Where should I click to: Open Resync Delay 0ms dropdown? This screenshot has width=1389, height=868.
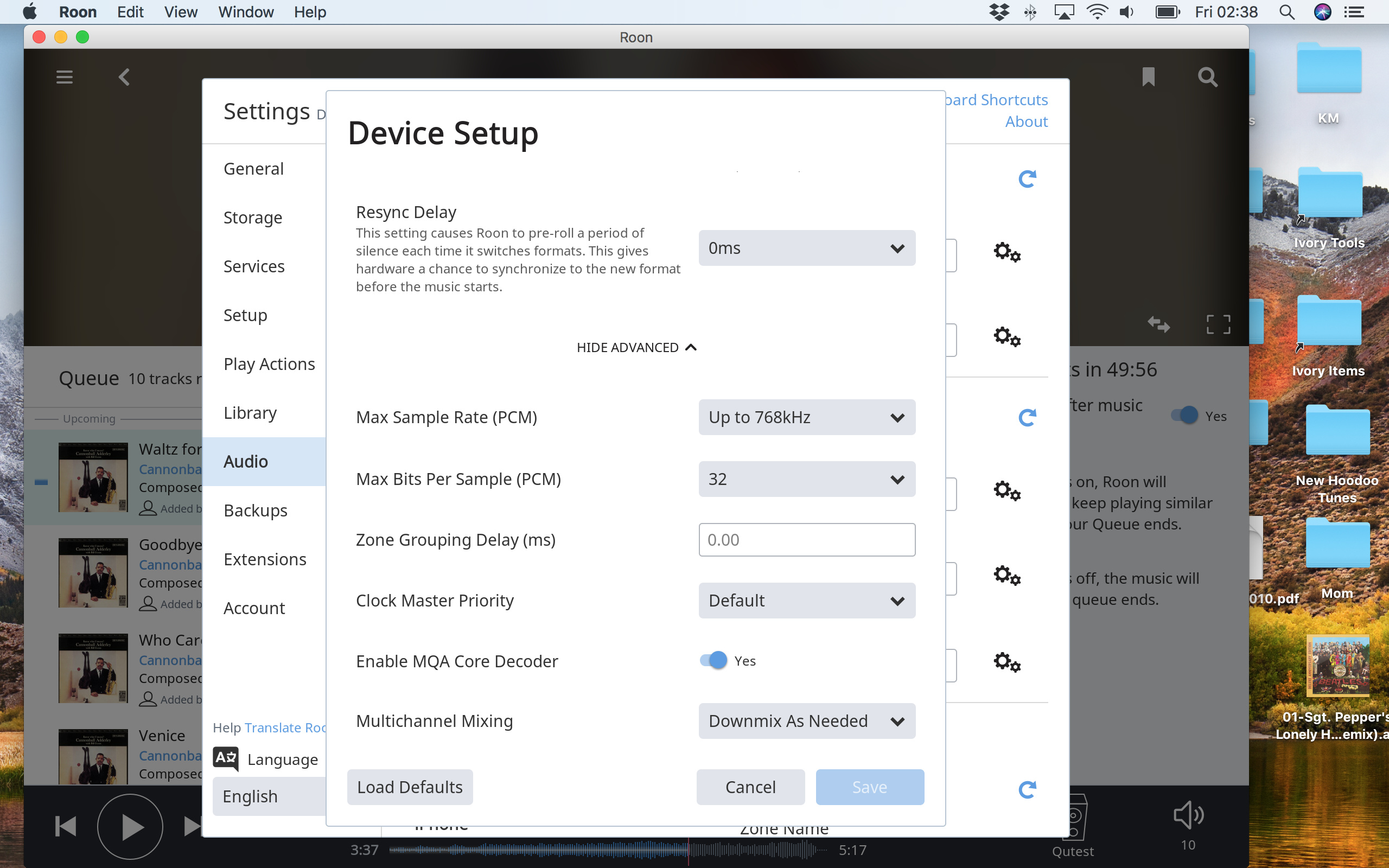(806, 248)
